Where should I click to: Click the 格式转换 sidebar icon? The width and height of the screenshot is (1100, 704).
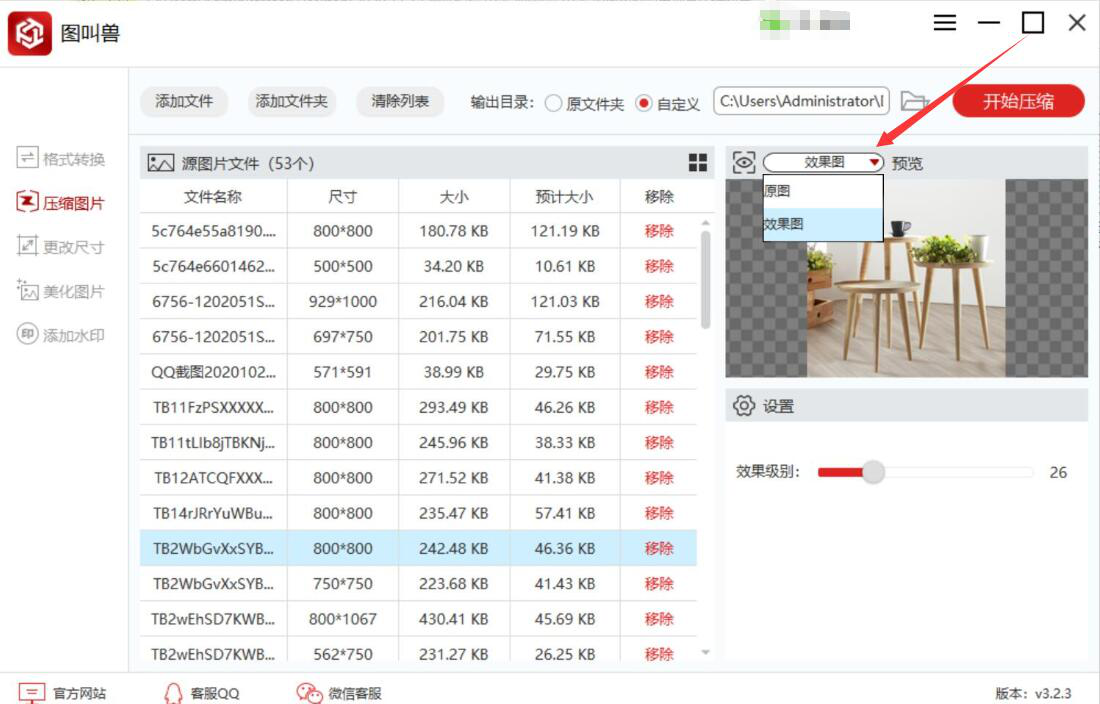(x=27, y=157)
